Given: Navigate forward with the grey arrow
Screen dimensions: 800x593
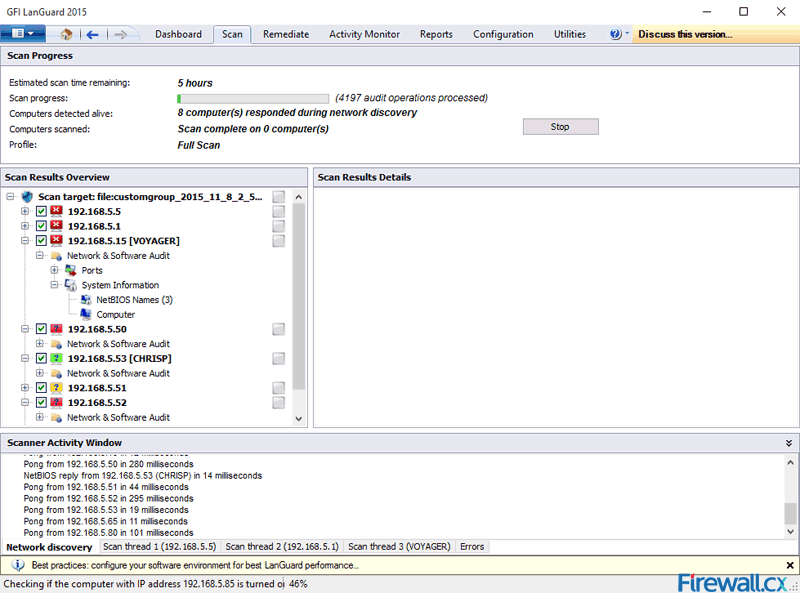Looking at the screenshot, I should [x=120, y=34].
